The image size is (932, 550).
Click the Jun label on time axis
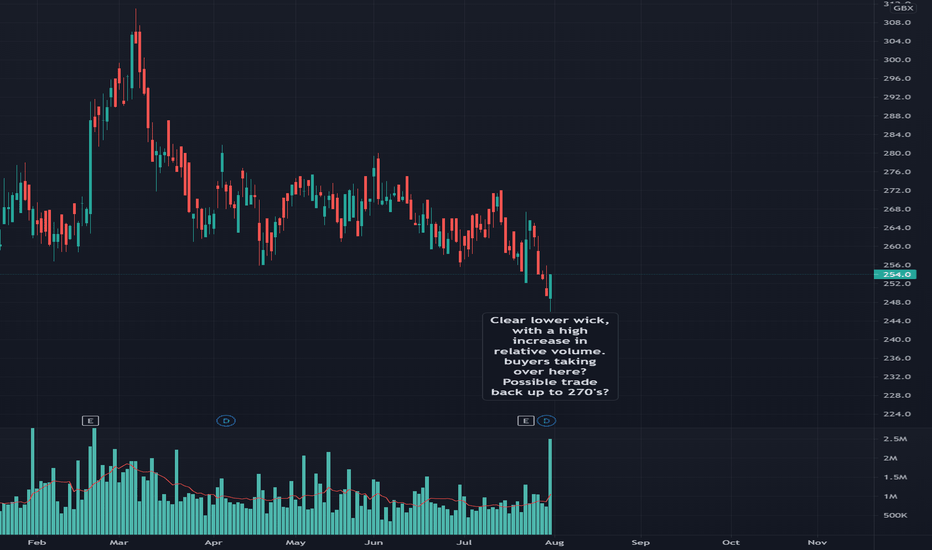pos(373,542)
